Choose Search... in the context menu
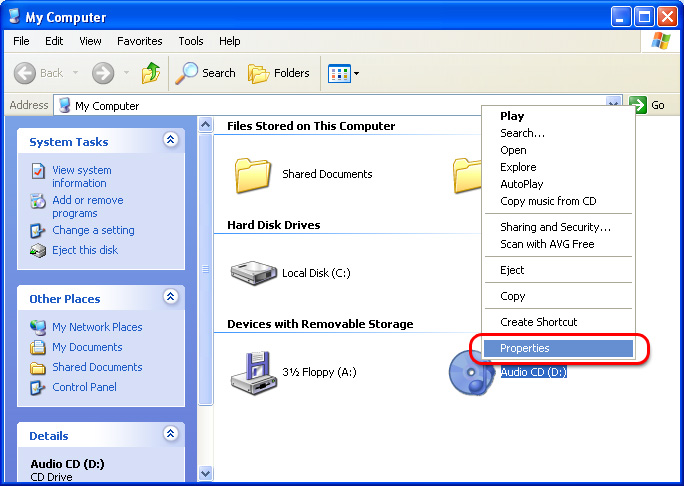This screenshot has height=486, width=684. 558,133
